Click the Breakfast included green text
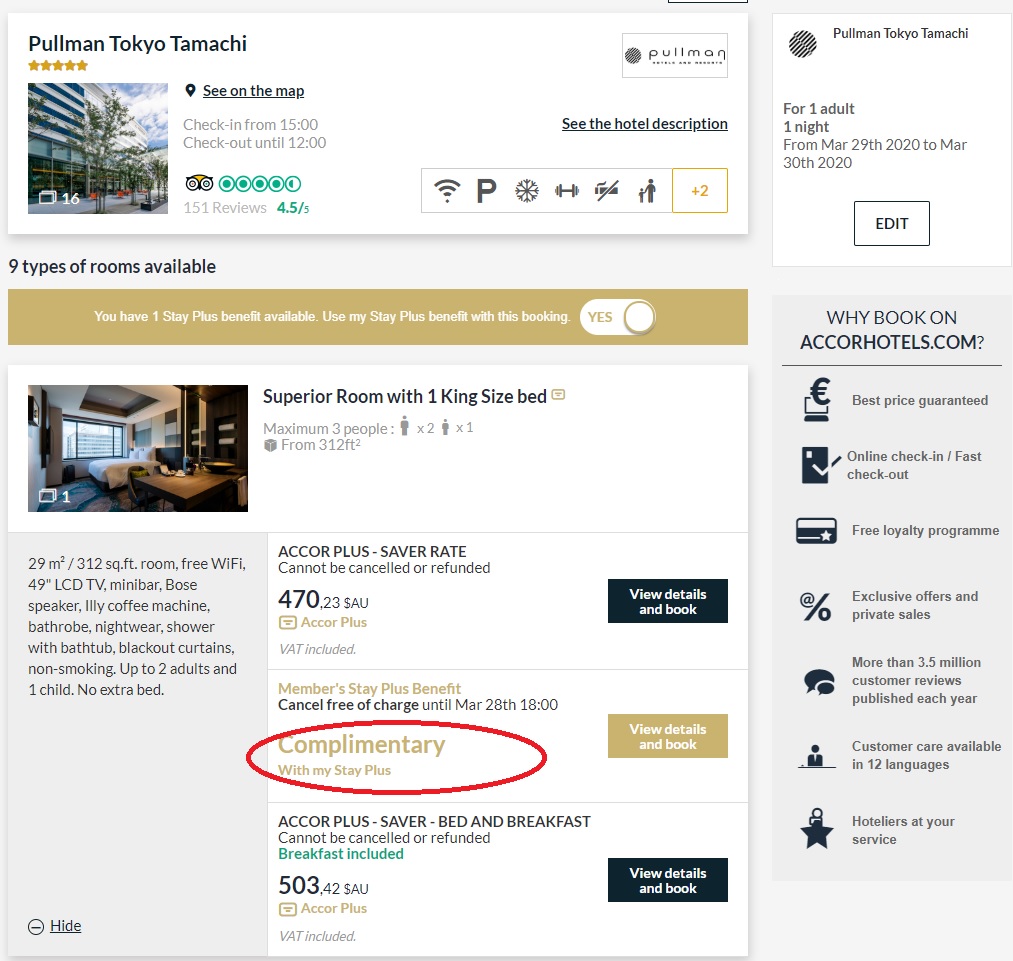Image resolution: width=1013 pixels, height=961 pixels. point(340,854)
